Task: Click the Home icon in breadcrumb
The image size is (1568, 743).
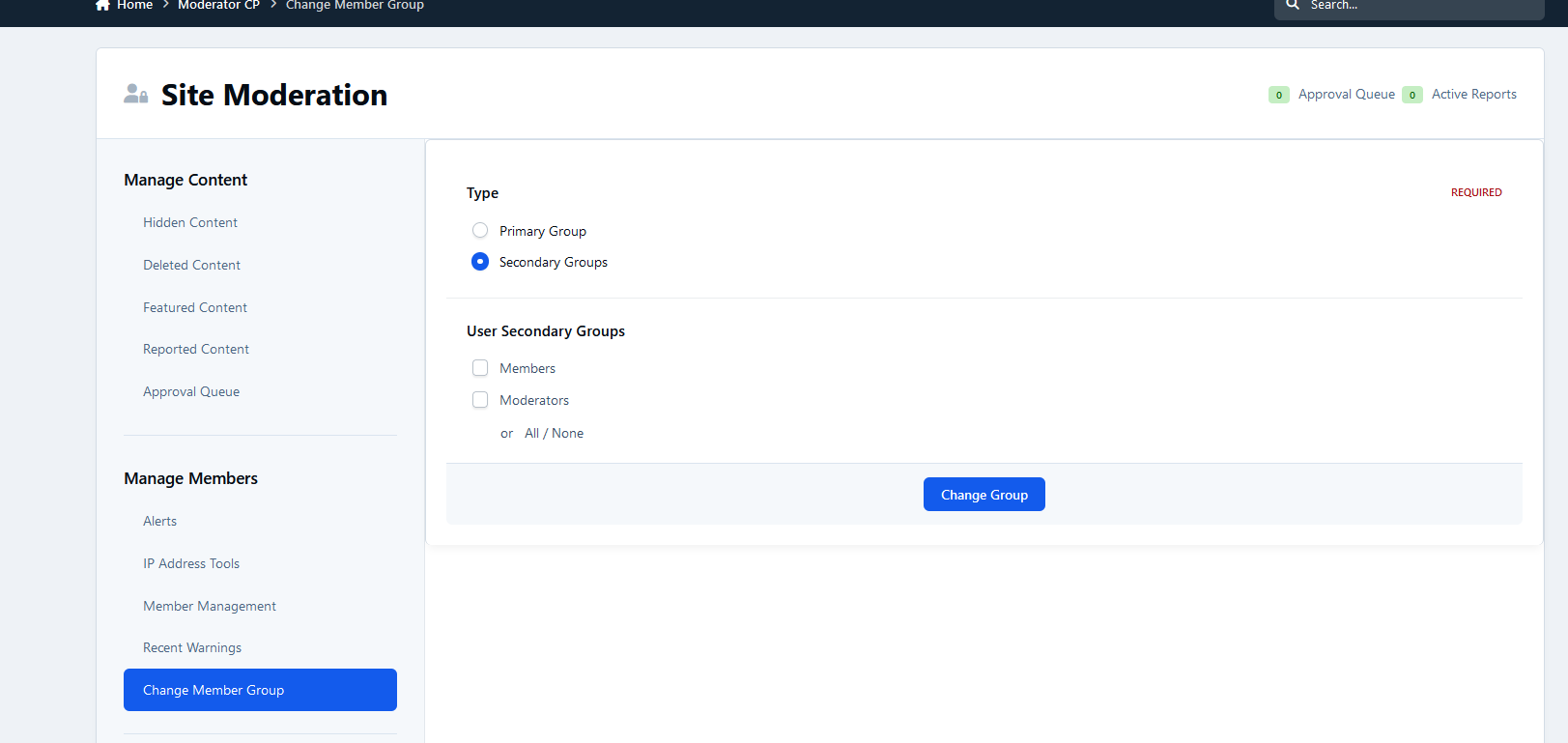Action: coord(102,5)
